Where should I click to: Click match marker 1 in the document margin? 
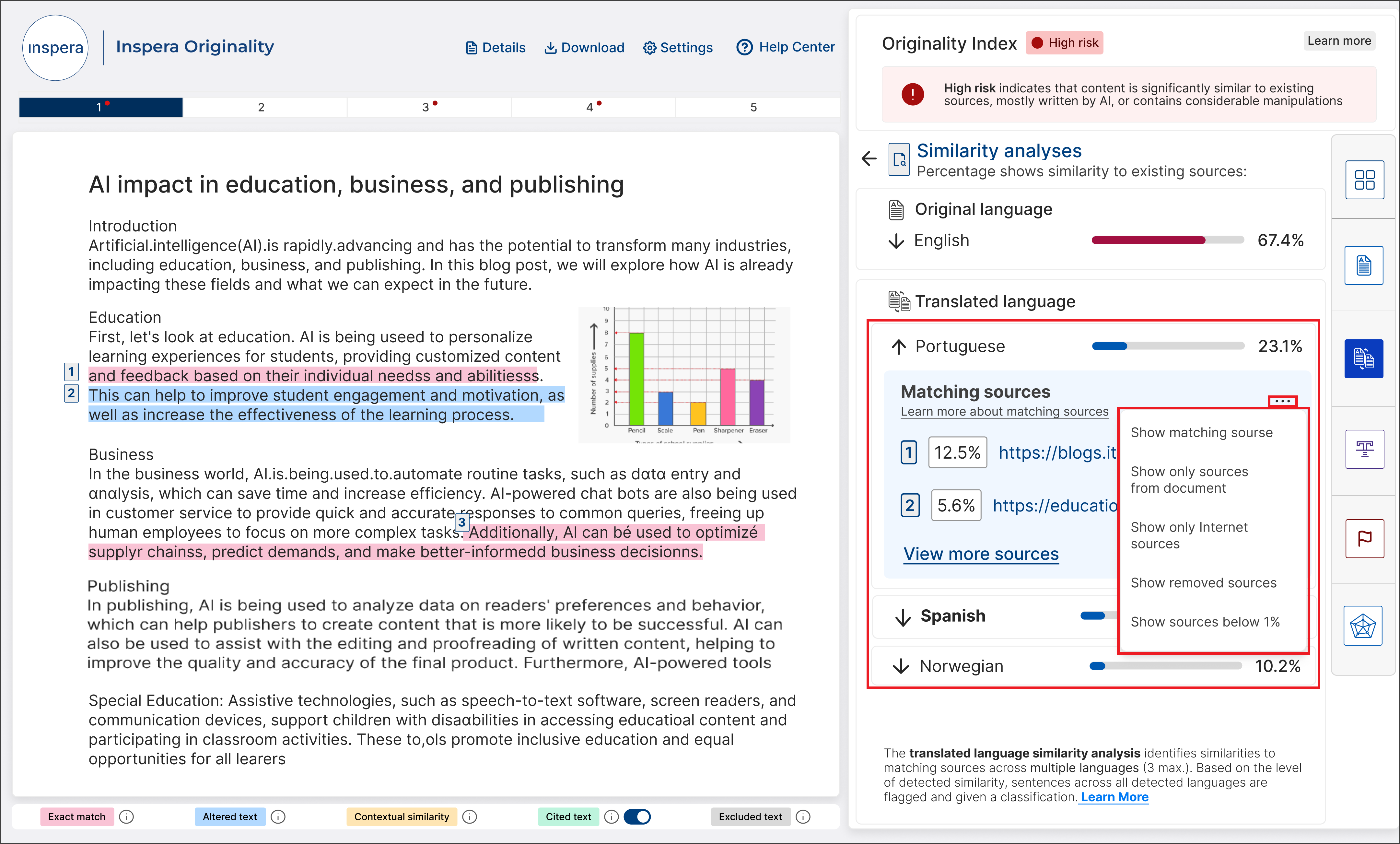71,372
